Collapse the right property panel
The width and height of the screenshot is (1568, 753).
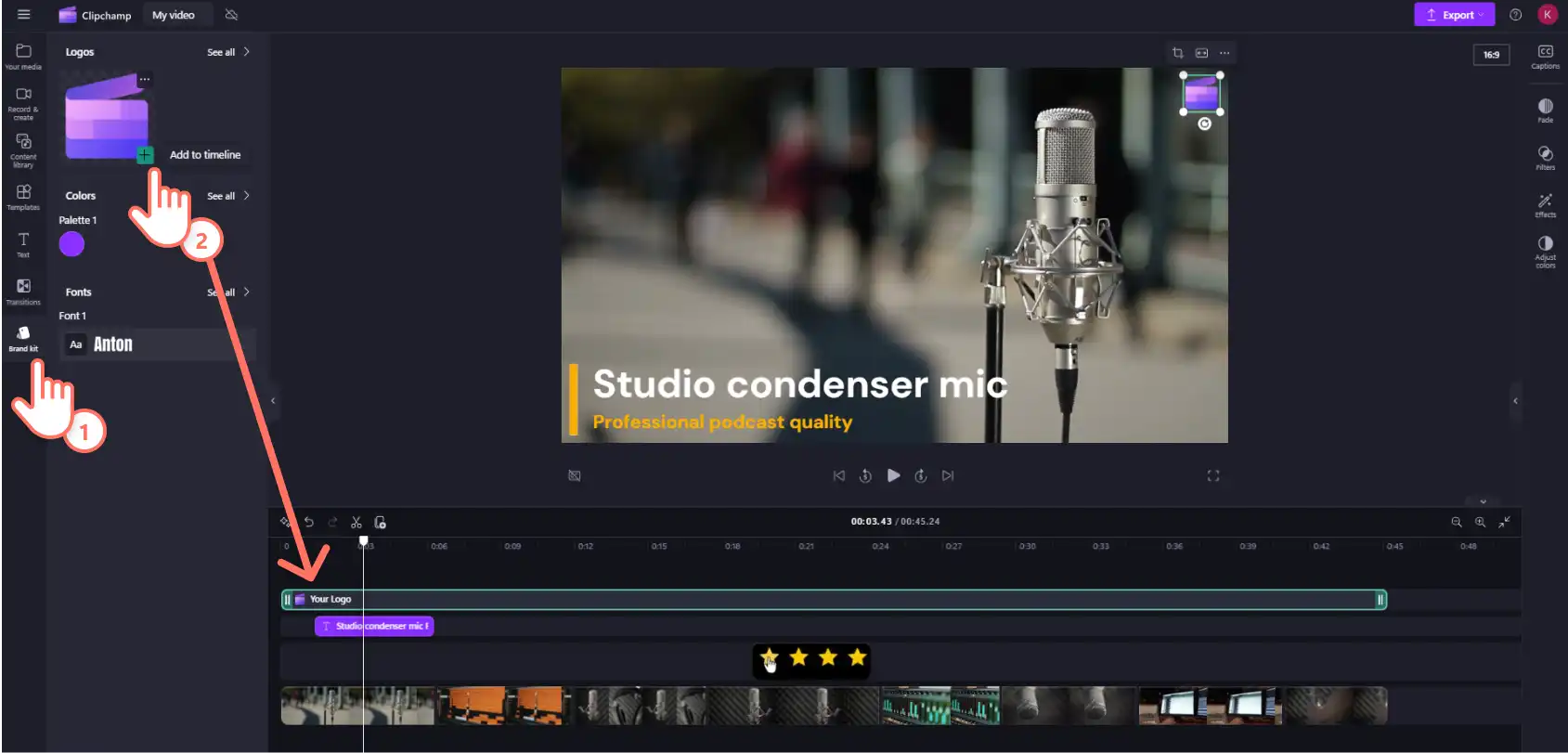point(1515,400)
